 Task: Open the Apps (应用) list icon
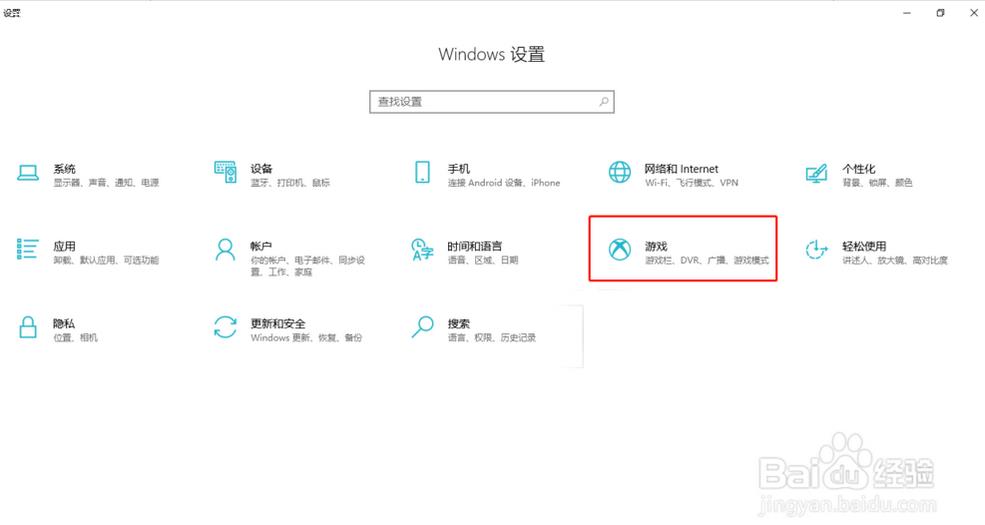coord(28,249)
